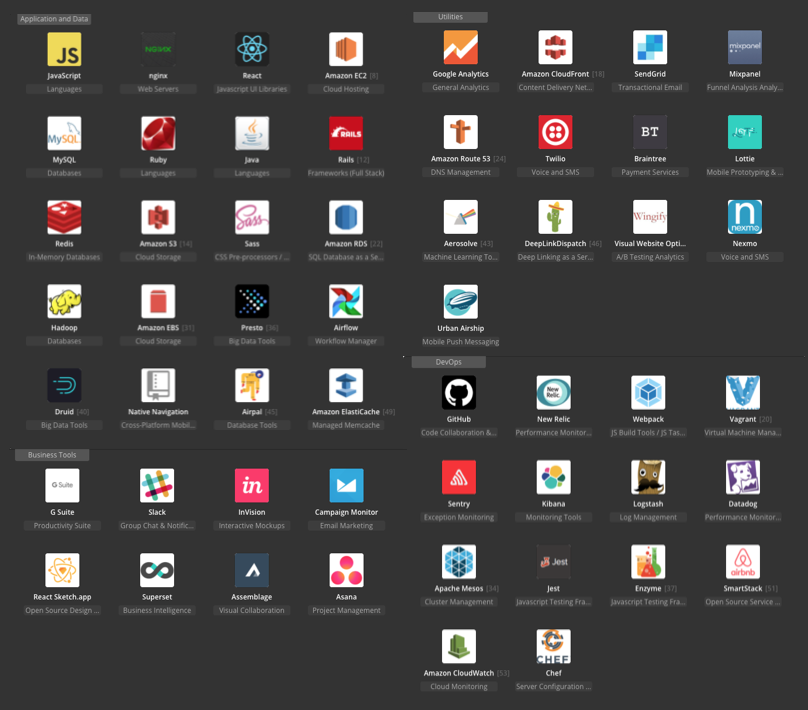The image size is (808, 710).
Task: Click the Application and Data section label
Action: [x=54, y=19]
